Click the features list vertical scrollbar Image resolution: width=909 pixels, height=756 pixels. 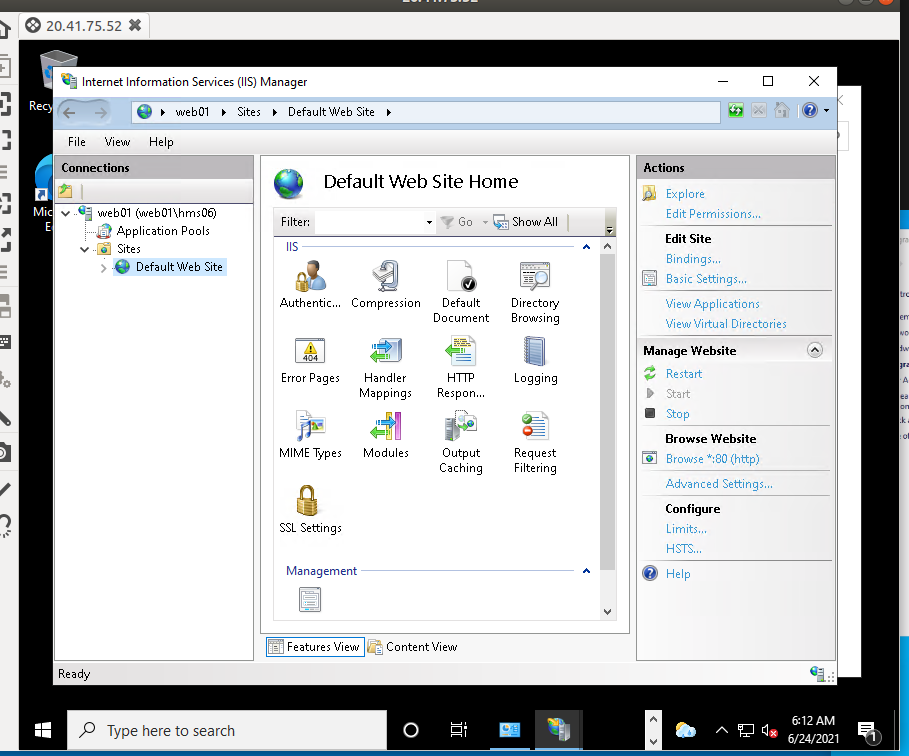pyautogui.click(x=607, y=412)
